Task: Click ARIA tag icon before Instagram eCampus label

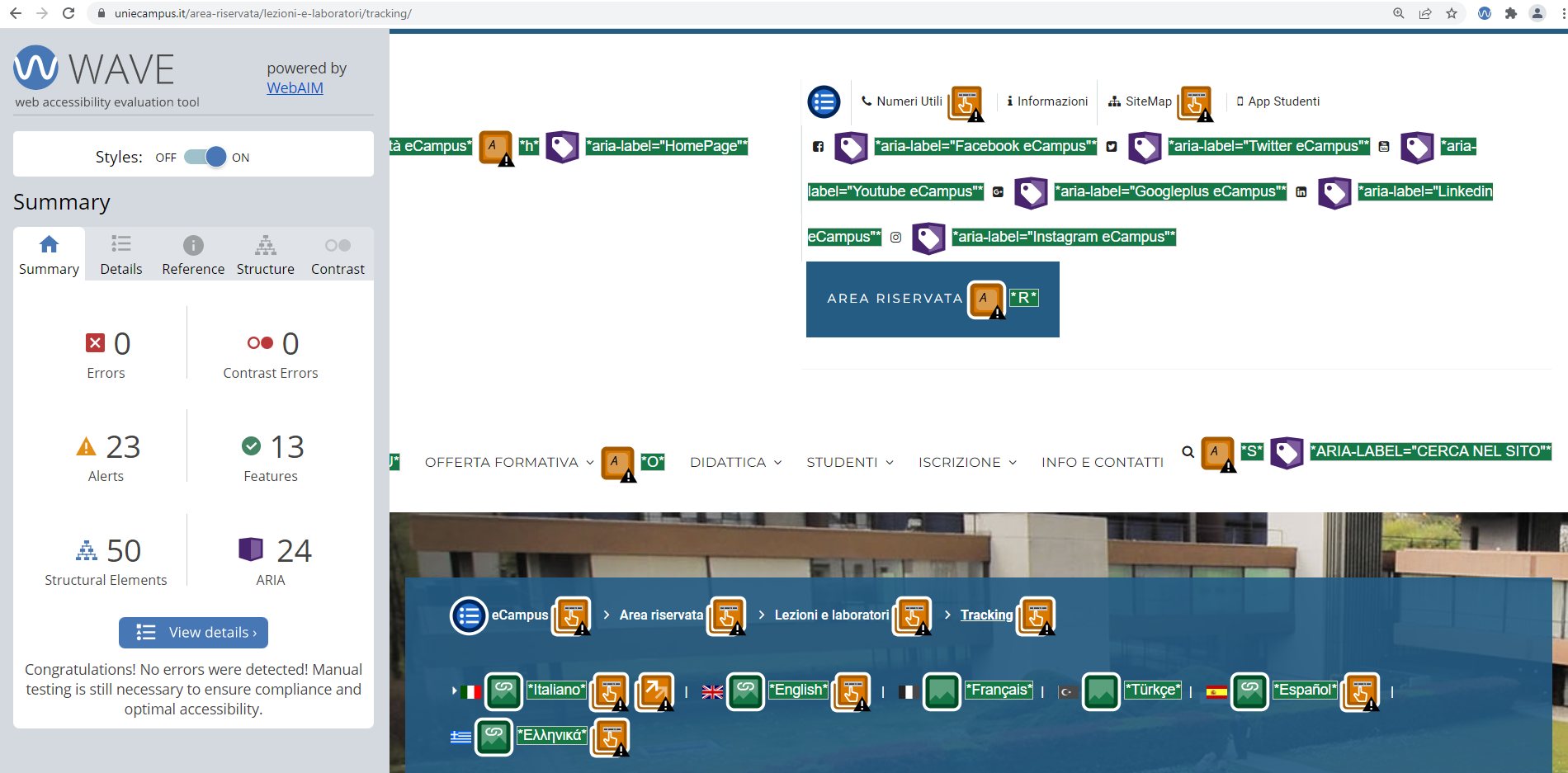Action: [928, 238]
